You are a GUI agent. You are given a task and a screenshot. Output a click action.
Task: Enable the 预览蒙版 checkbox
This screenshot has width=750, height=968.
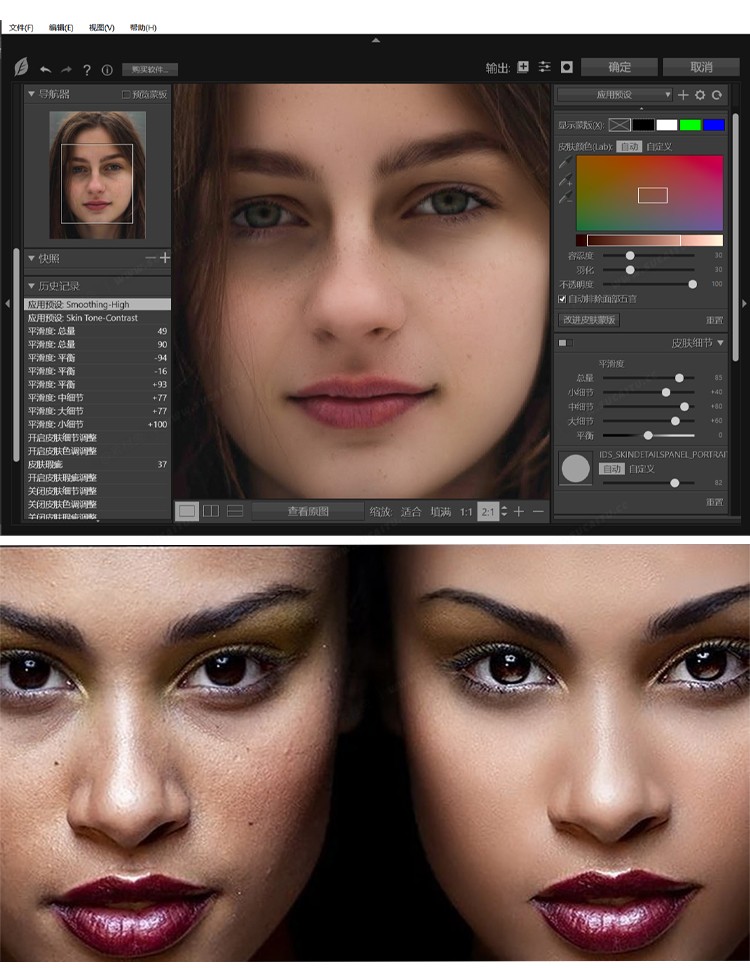[x=126, y=94]
